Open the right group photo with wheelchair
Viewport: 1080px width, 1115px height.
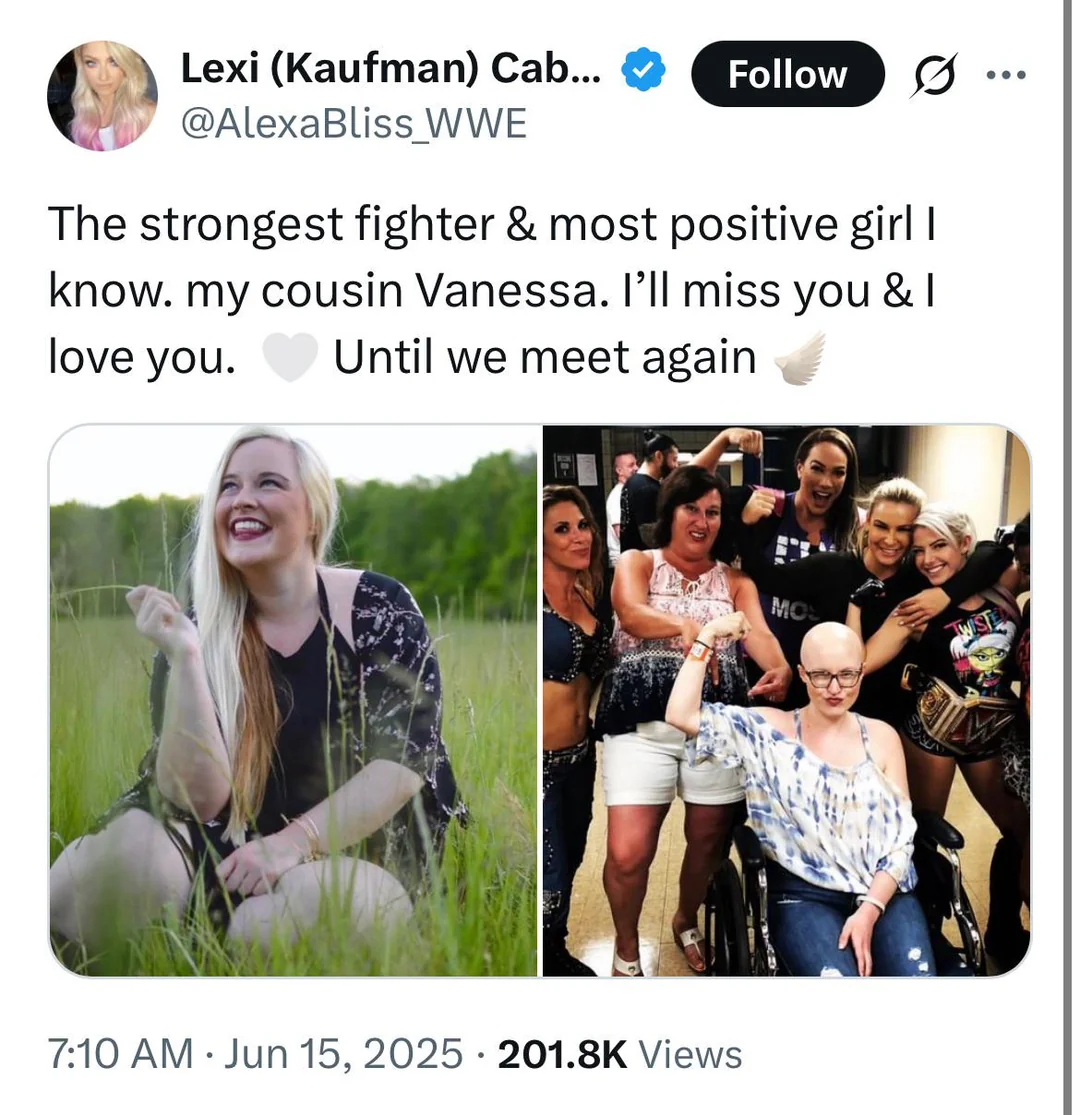point(786,700)
